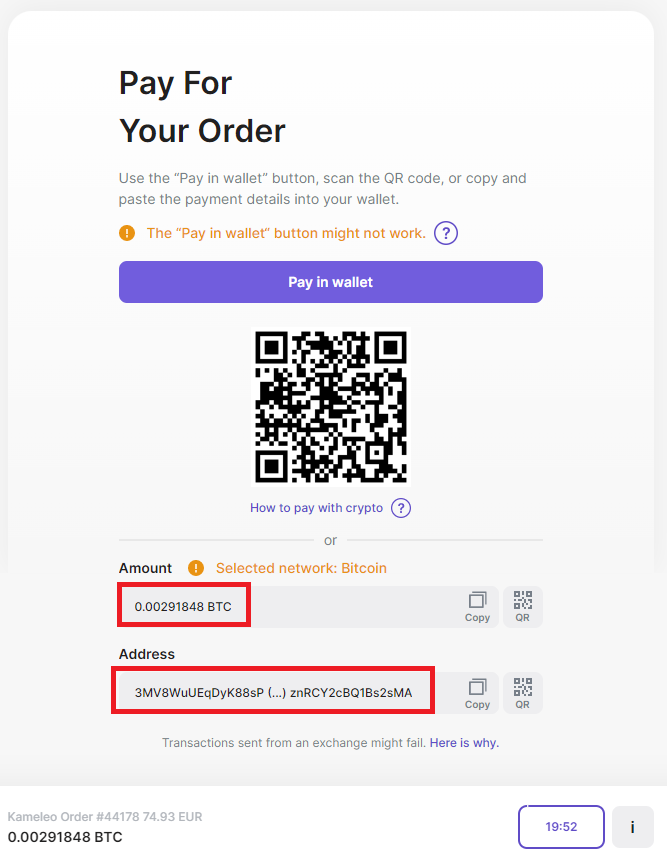
Task: Click the Kameleo Order #44178 label
Action: coord(105,817)
